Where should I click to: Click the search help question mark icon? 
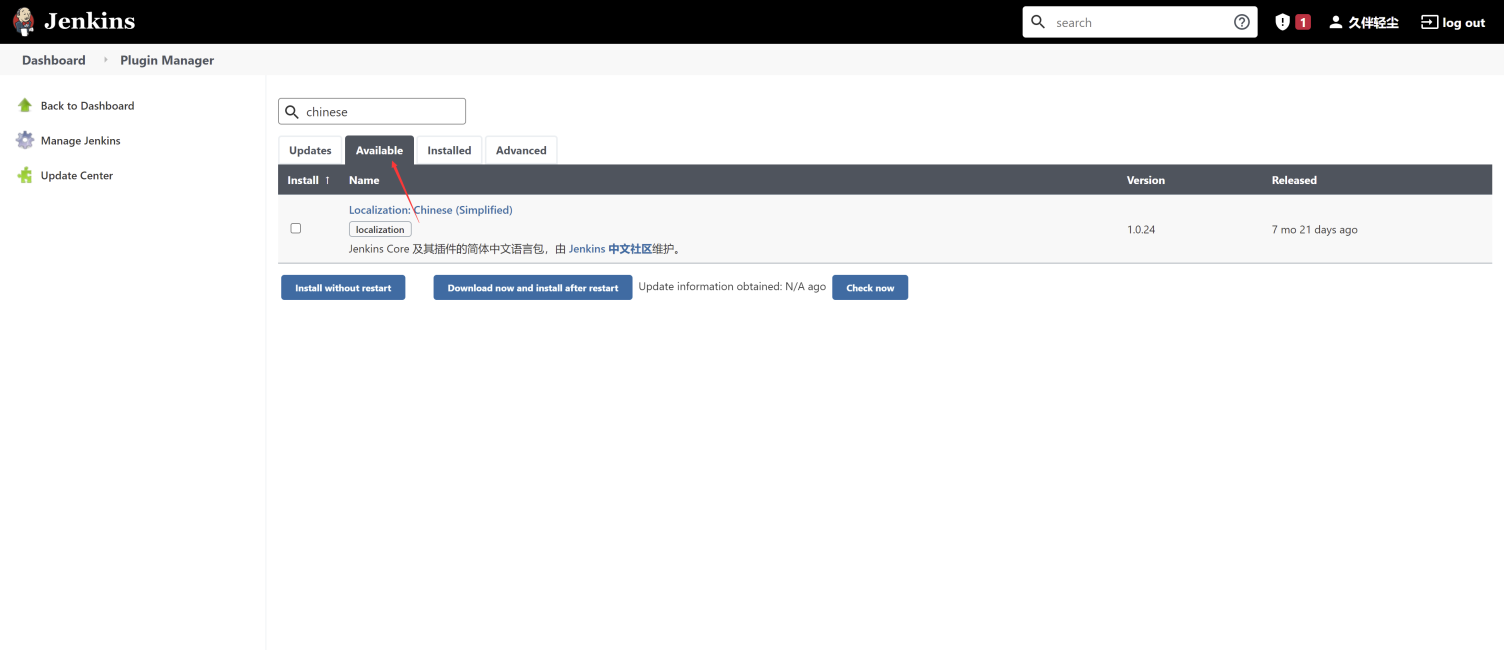coord(1242,22)
